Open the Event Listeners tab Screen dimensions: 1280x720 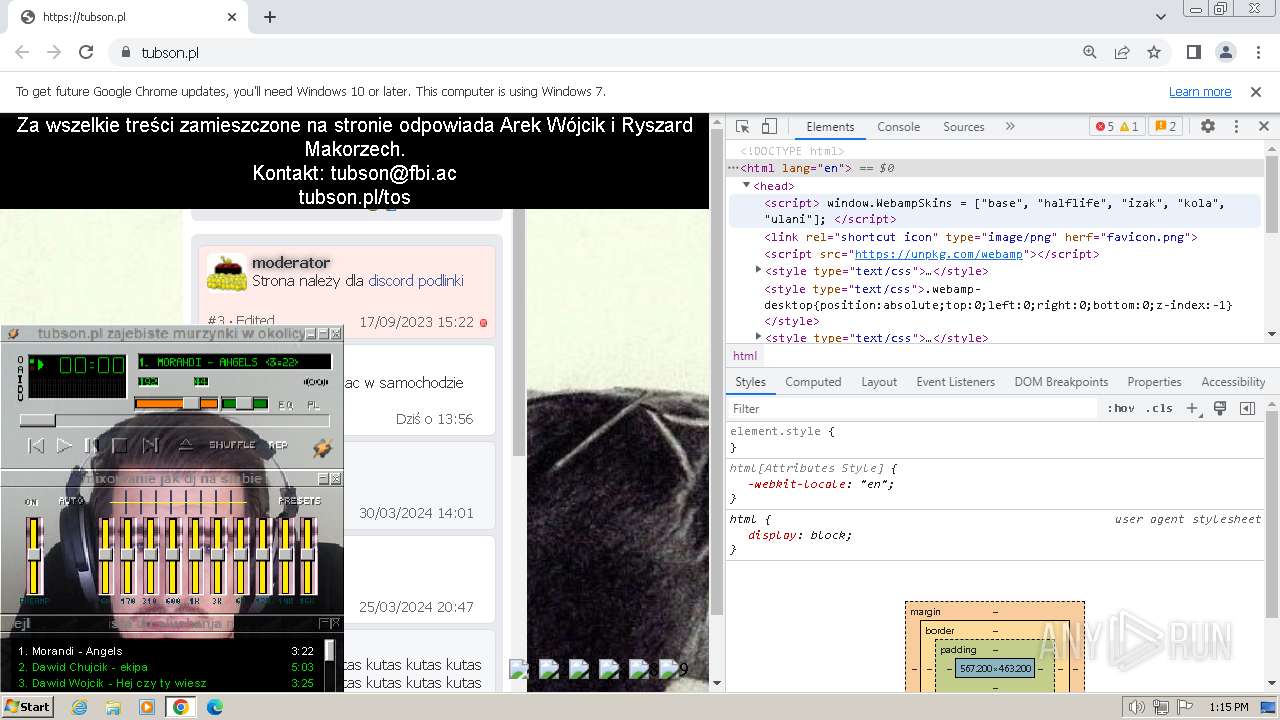[956, 382]
